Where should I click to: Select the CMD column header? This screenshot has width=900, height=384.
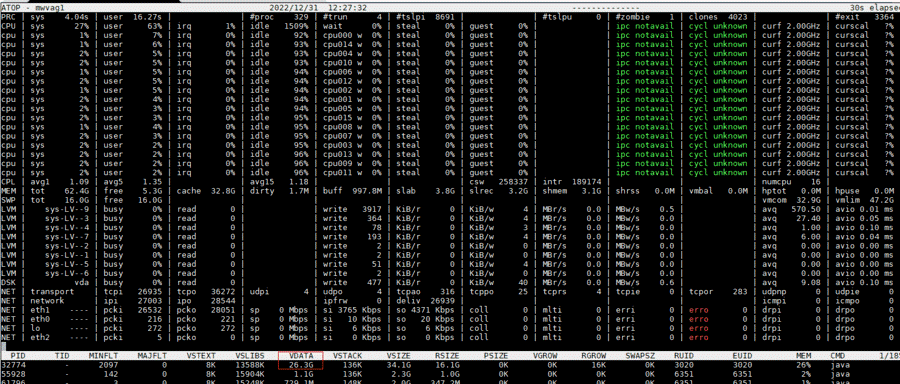click(x=837, y=356)
